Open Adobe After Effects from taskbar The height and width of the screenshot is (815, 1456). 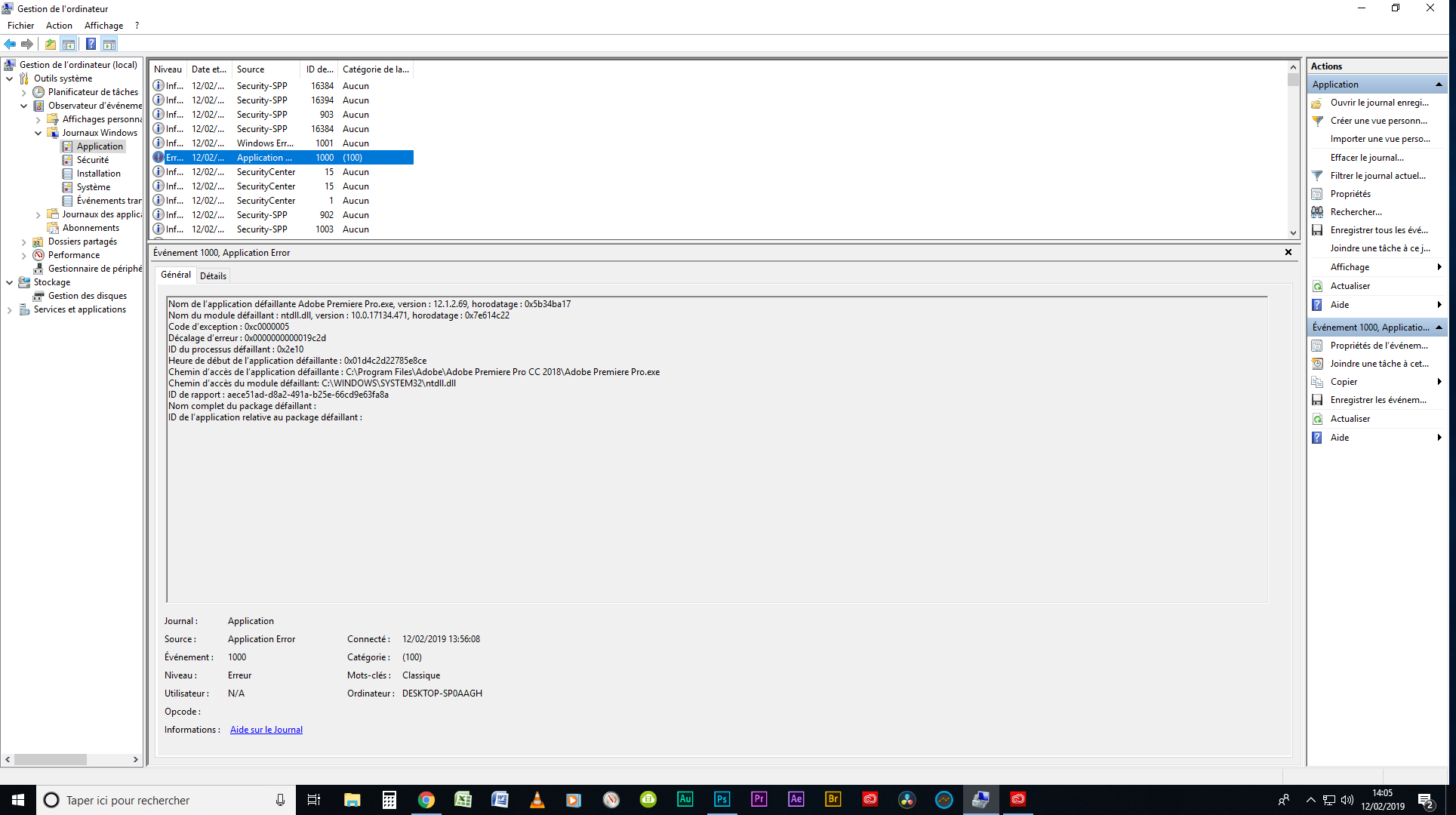coord(796,800)
